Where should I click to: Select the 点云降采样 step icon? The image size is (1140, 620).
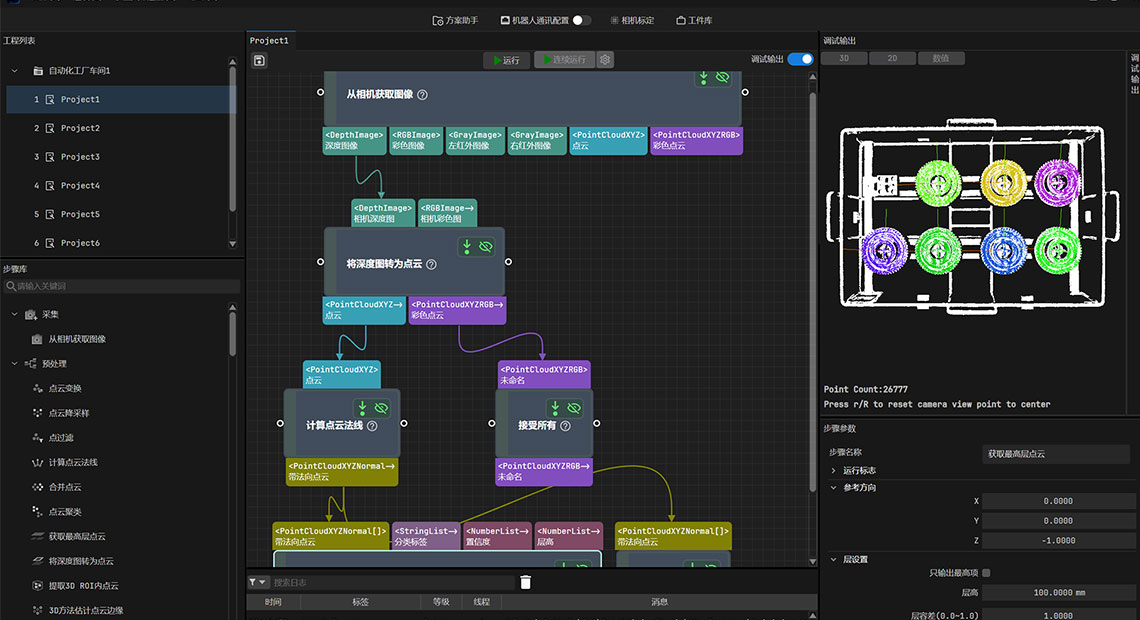click(38, 413)
